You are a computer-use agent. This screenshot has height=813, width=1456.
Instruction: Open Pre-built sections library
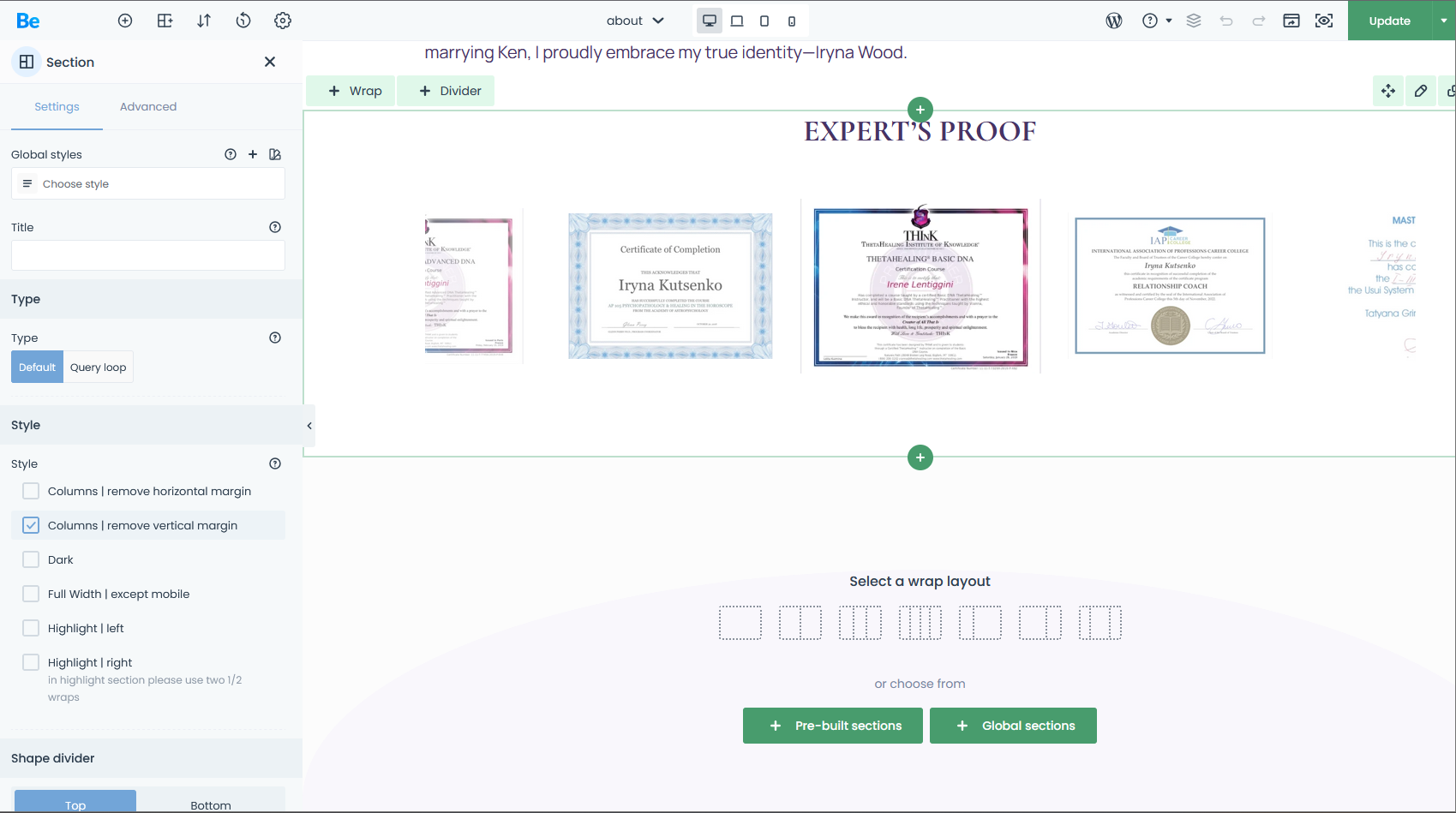[833, 726]
